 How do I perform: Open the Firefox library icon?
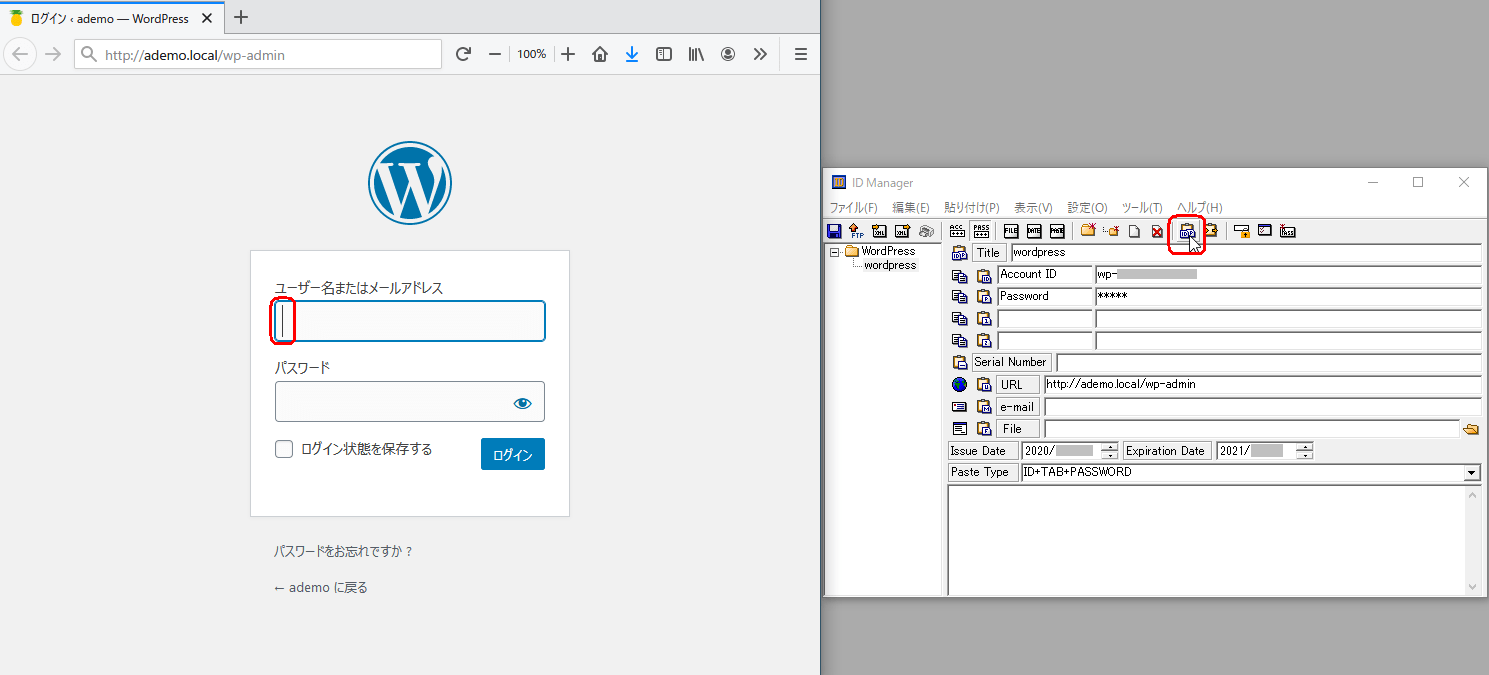tap(696, 54)
